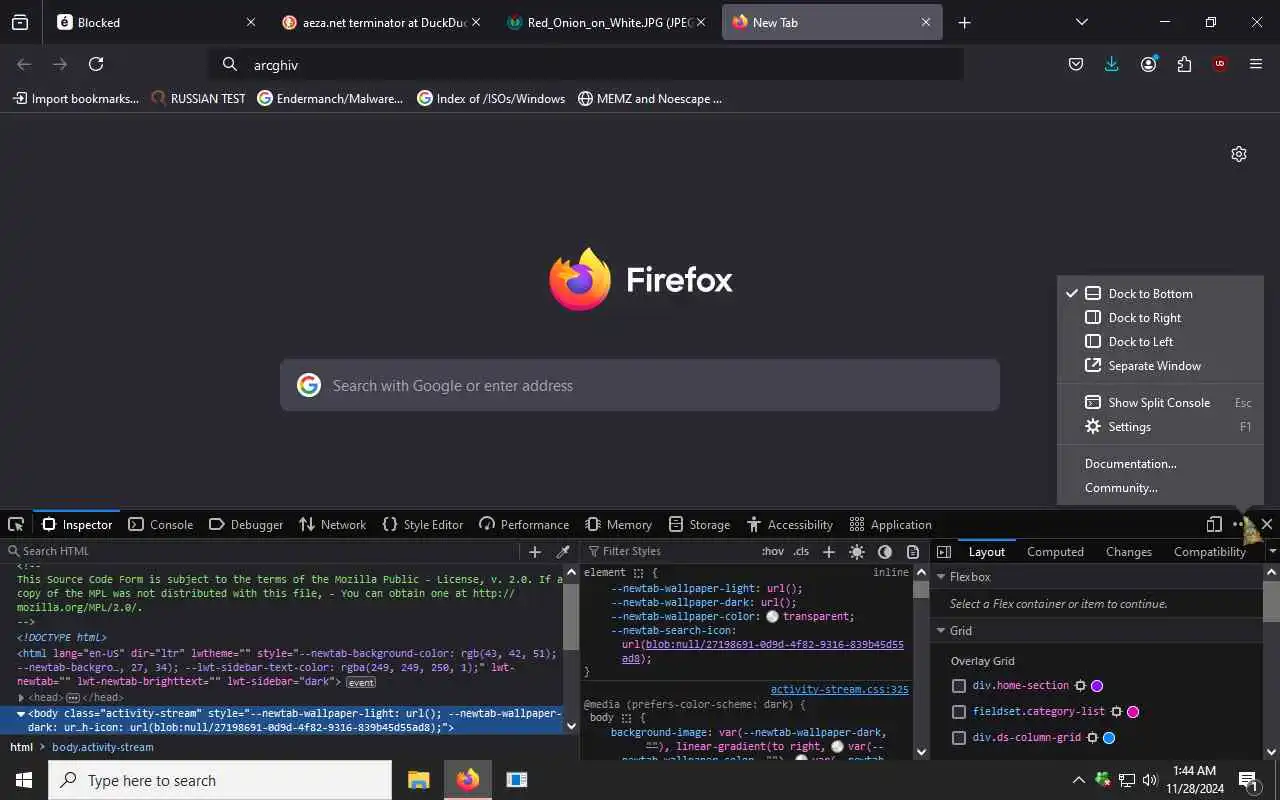
Task: Toggle .cls classes panel
Action: pyautogui.click(x=801, y=551)
